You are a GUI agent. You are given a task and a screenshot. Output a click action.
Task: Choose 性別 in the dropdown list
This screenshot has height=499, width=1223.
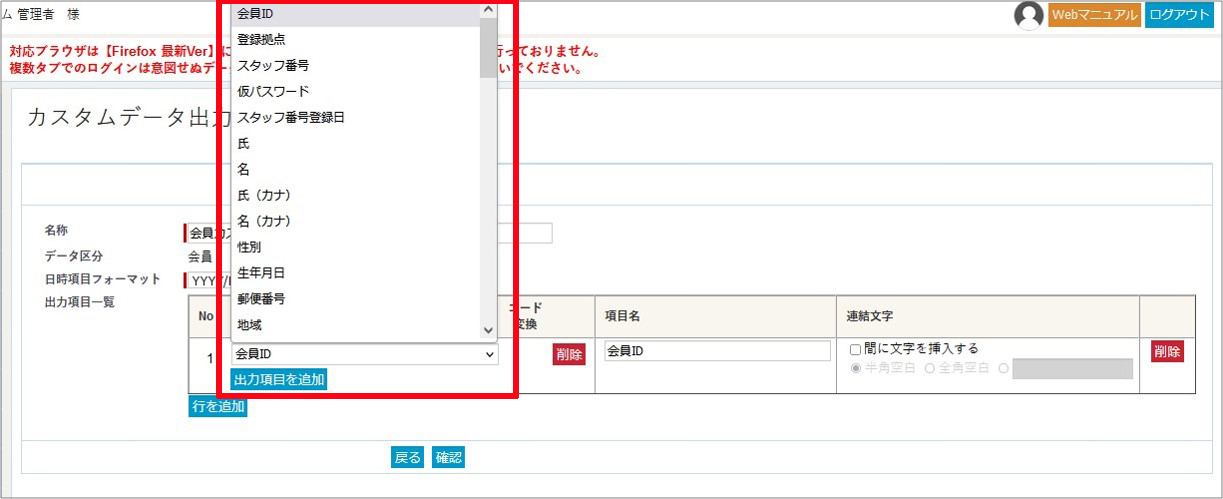coord(355,247)
